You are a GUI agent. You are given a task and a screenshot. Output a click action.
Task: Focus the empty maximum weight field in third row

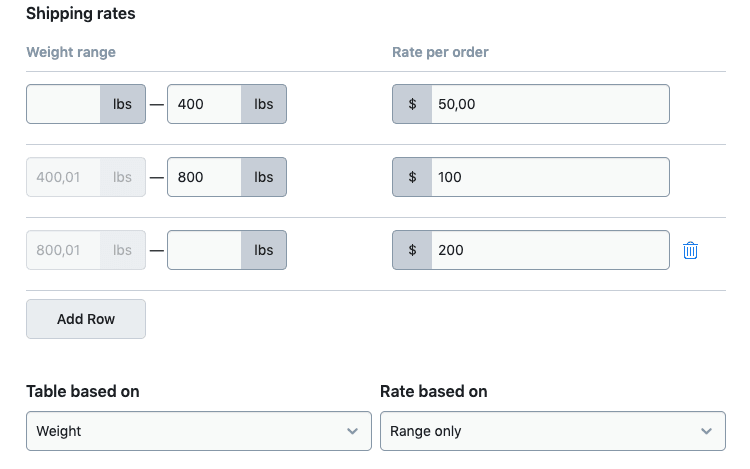tap(205, 250)
